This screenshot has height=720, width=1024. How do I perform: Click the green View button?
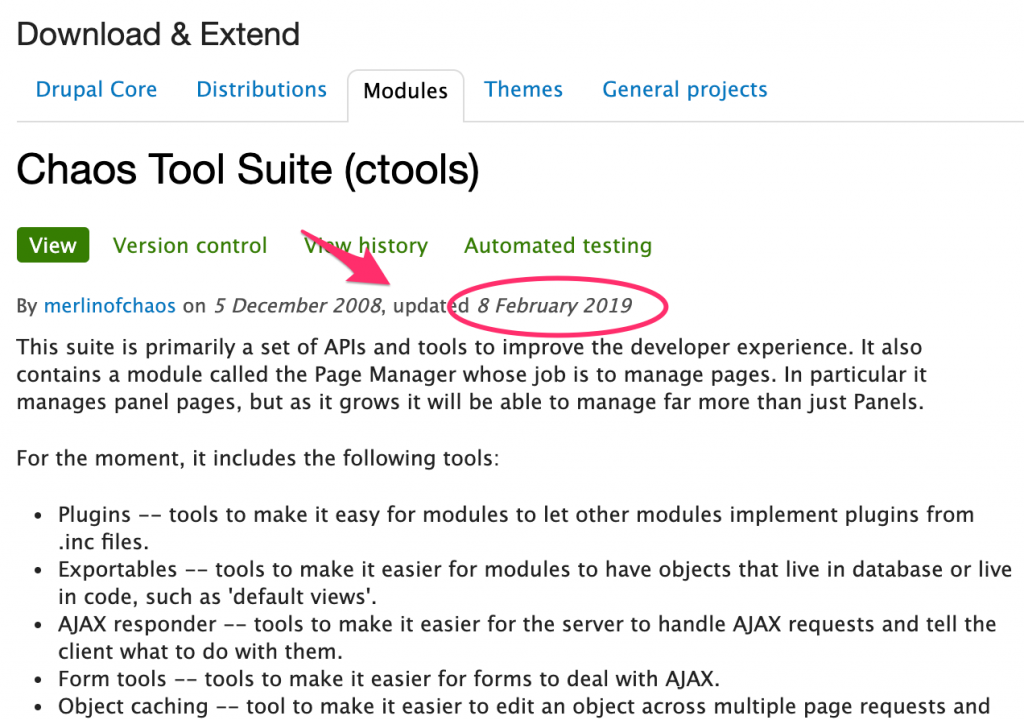tap(53, 245)
